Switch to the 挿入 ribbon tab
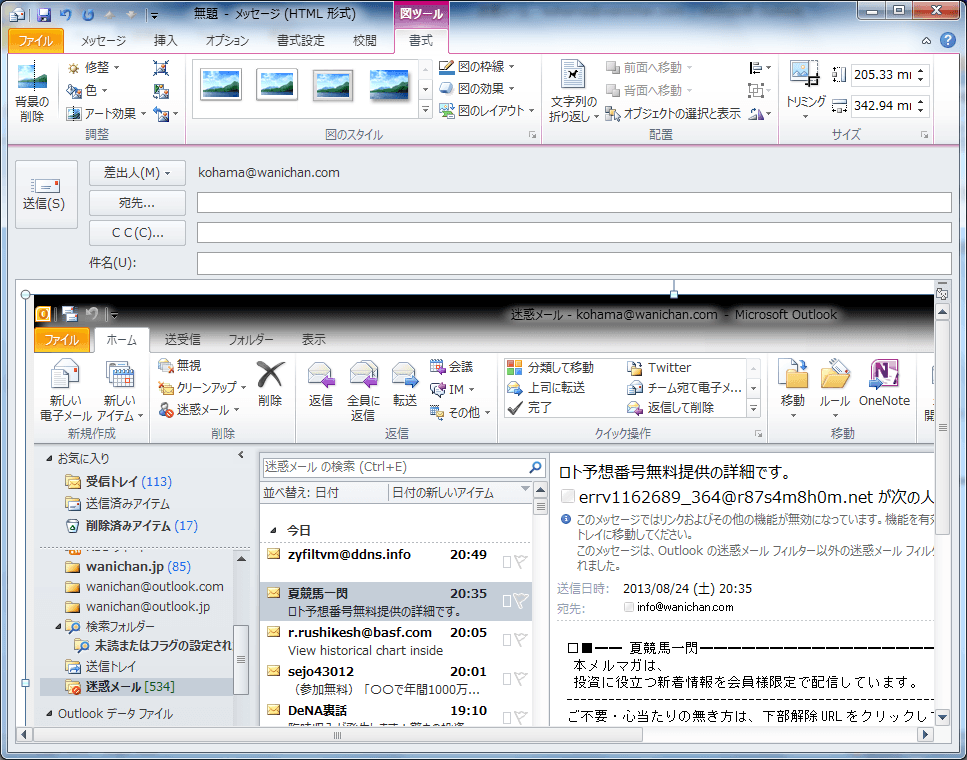Screen dimensions: 967x760 coord(165,41)
